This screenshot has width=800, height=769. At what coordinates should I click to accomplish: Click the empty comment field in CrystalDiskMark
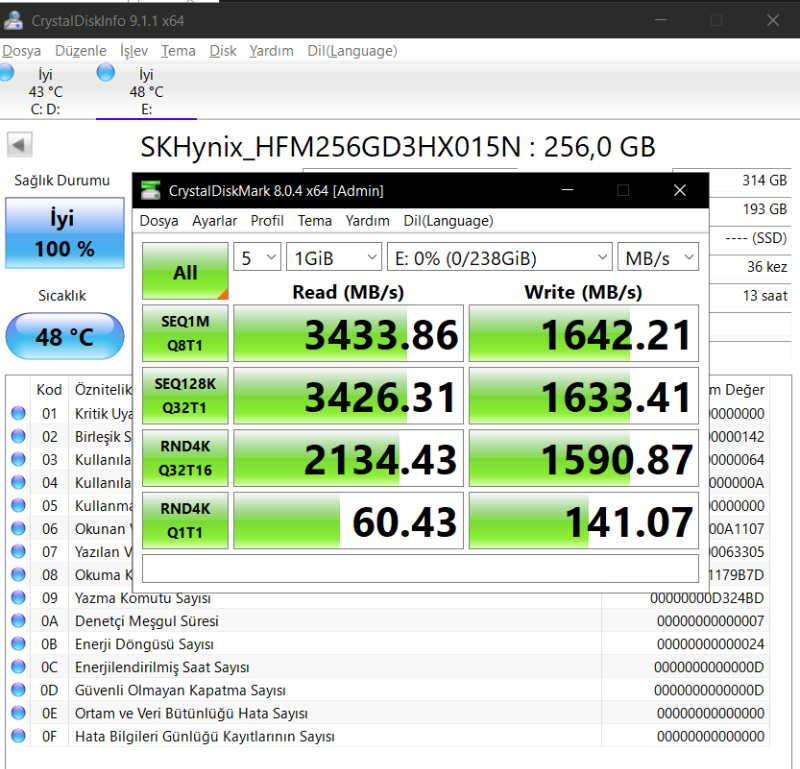420,568
